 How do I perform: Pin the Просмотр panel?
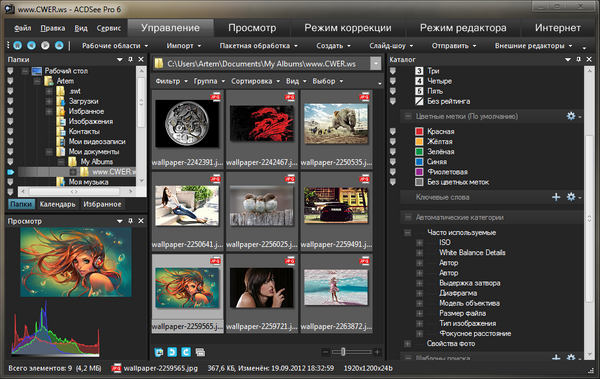tap(130, 221)
